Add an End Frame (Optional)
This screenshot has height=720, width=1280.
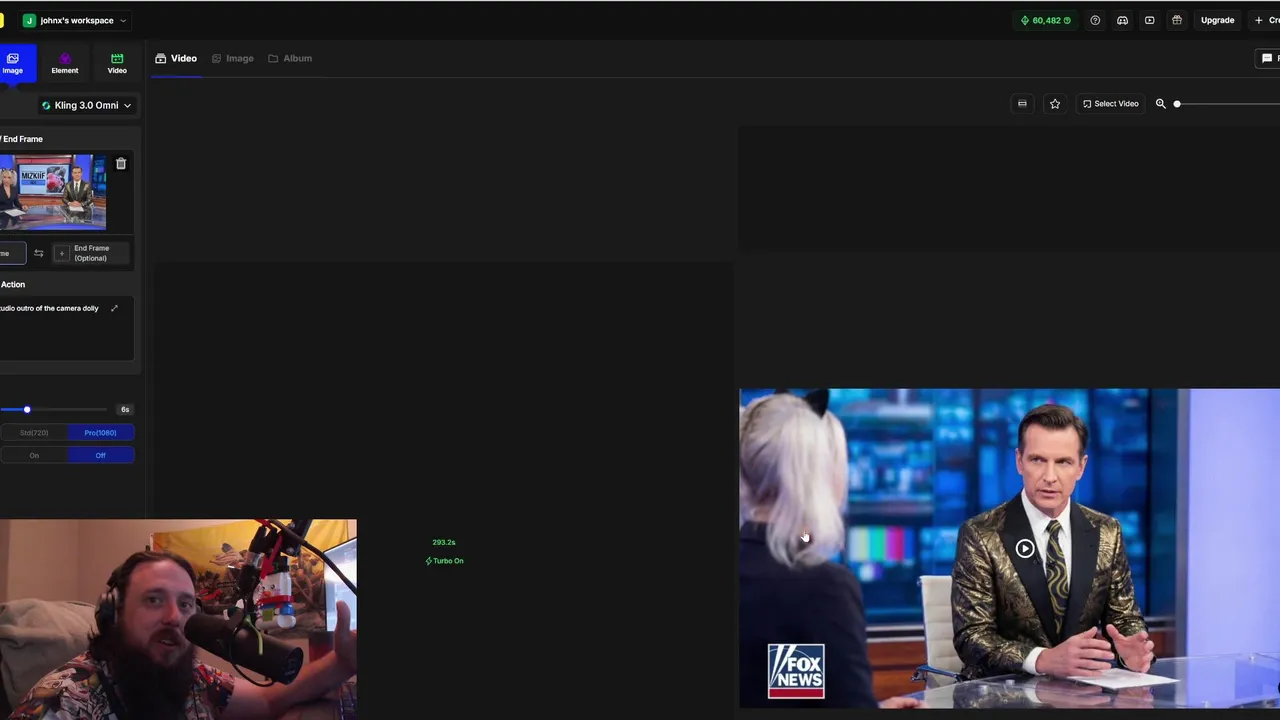click(x=90, y=253)
